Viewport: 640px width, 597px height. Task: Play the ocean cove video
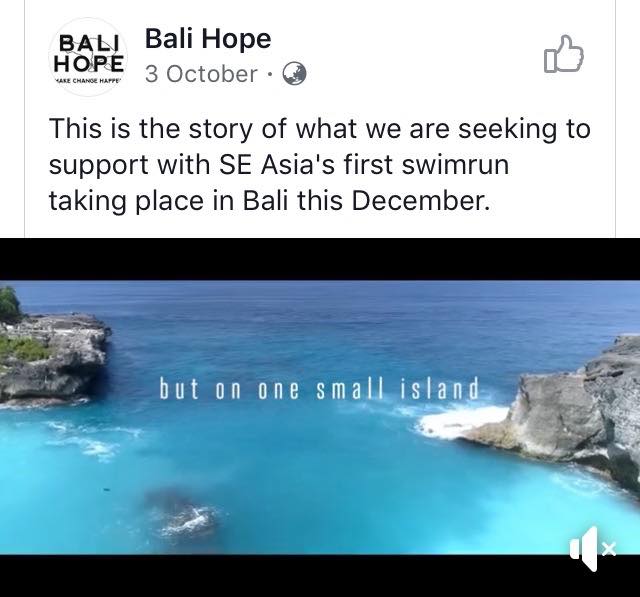[x=320, y=417]
